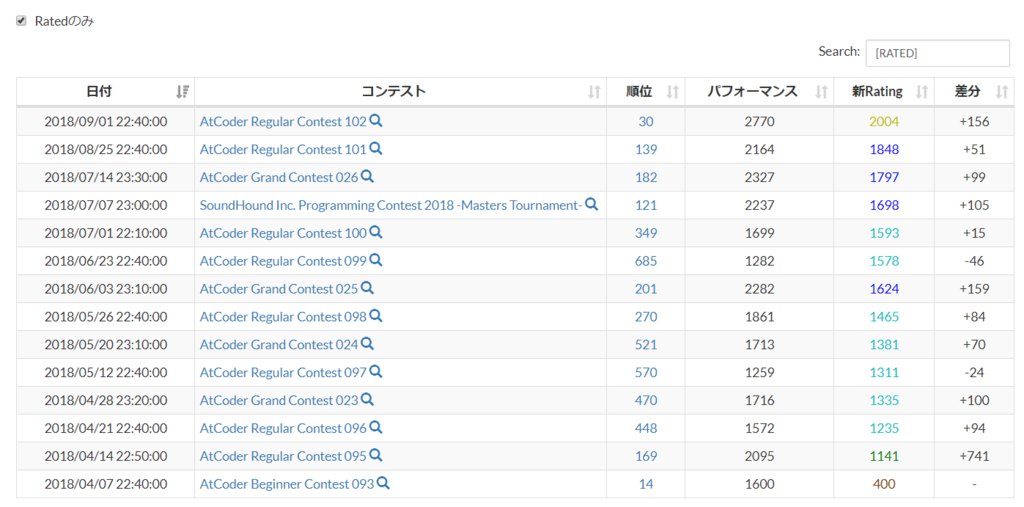Focus the Search input field
The image size is (1024, 507).
(x=937, y=53)
